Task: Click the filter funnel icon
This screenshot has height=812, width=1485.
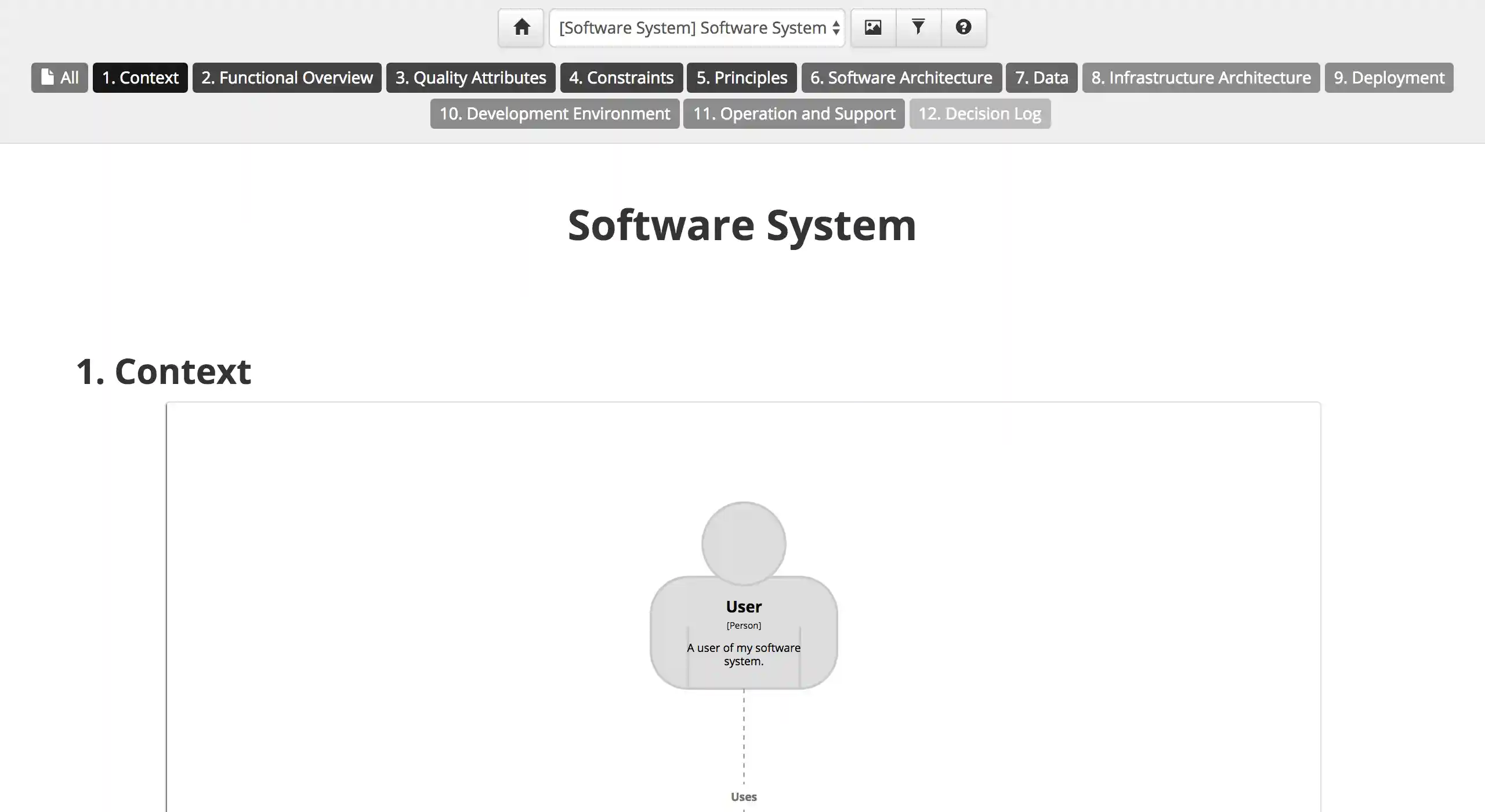Action: click(918, 27)
